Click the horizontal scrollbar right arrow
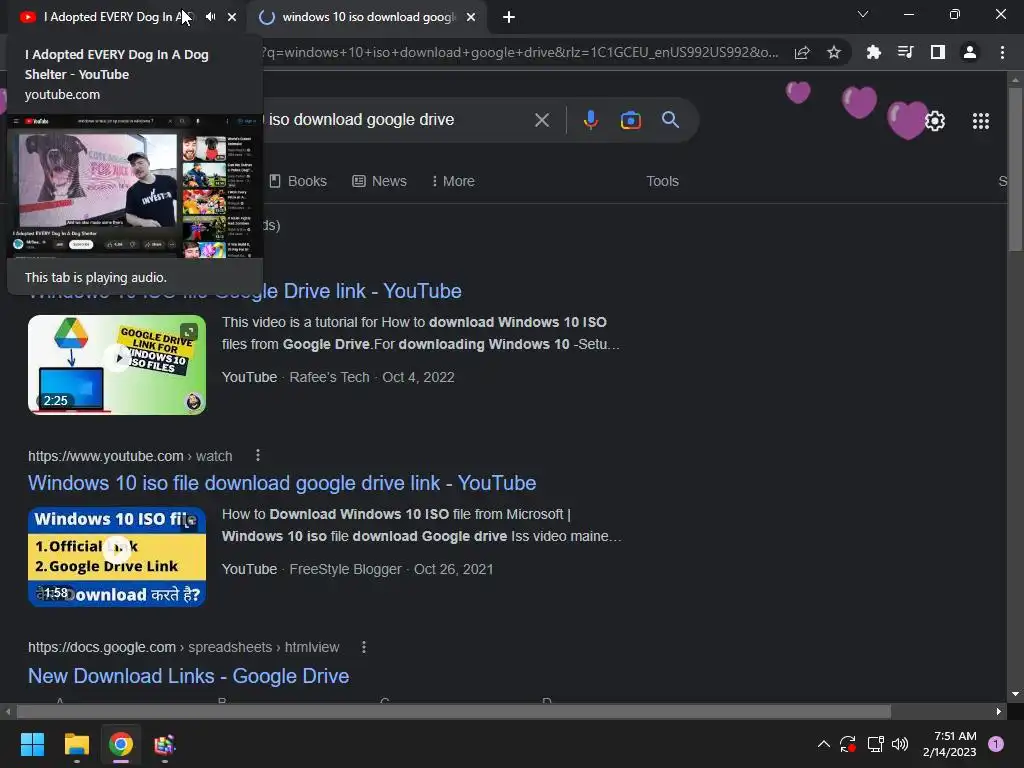 click(x=999, y=711)
